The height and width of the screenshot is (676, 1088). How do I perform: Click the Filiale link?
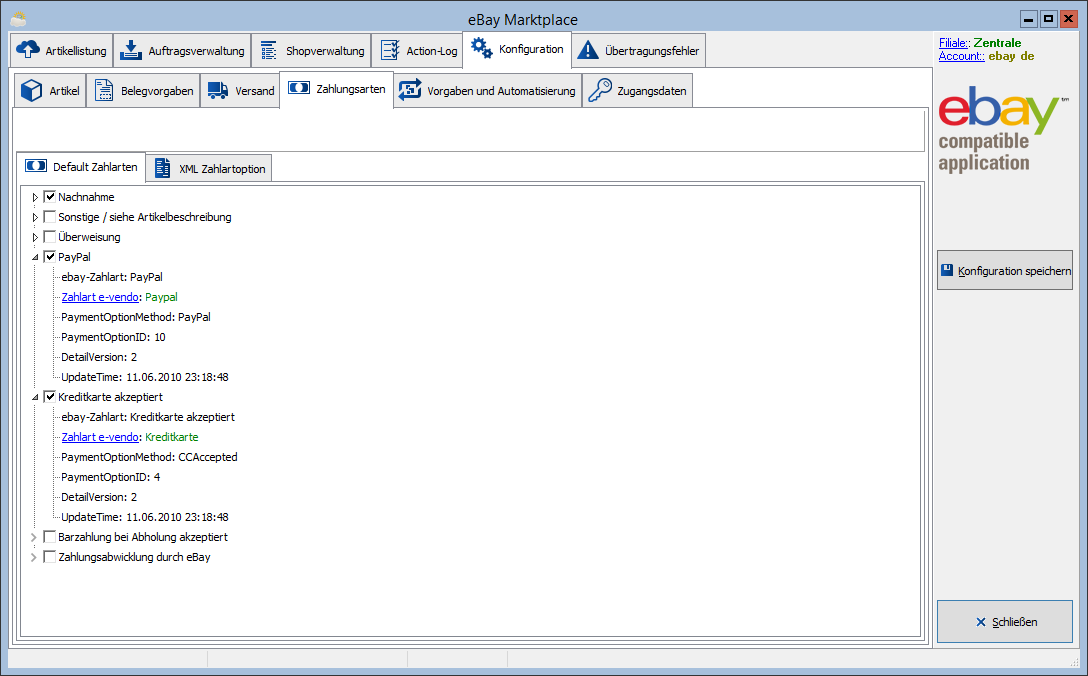(954, 43)
